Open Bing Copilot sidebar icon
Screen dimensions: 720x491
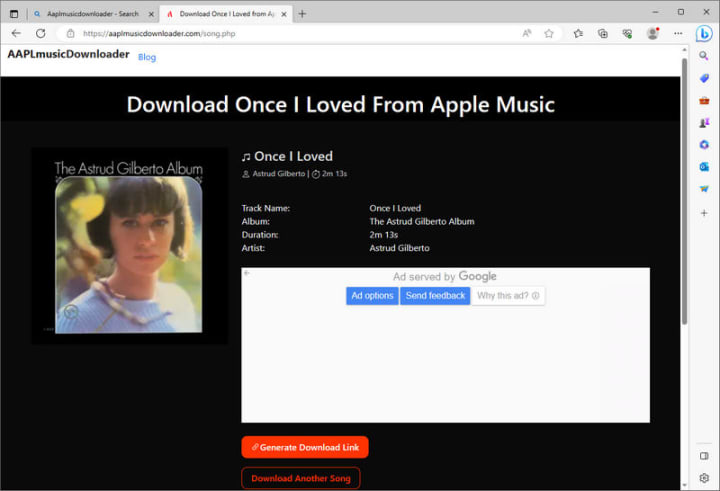[x=703, y=33]
